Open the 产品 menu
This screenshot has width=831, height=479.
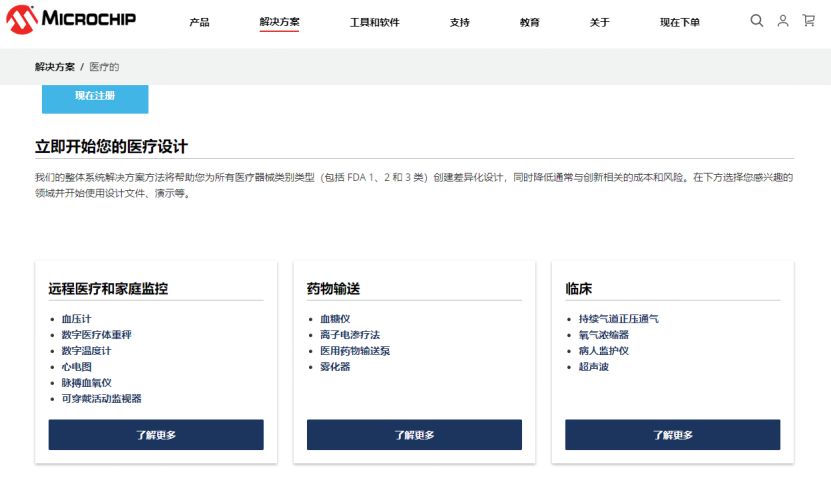pyautogui.click(x=199, y=22)
